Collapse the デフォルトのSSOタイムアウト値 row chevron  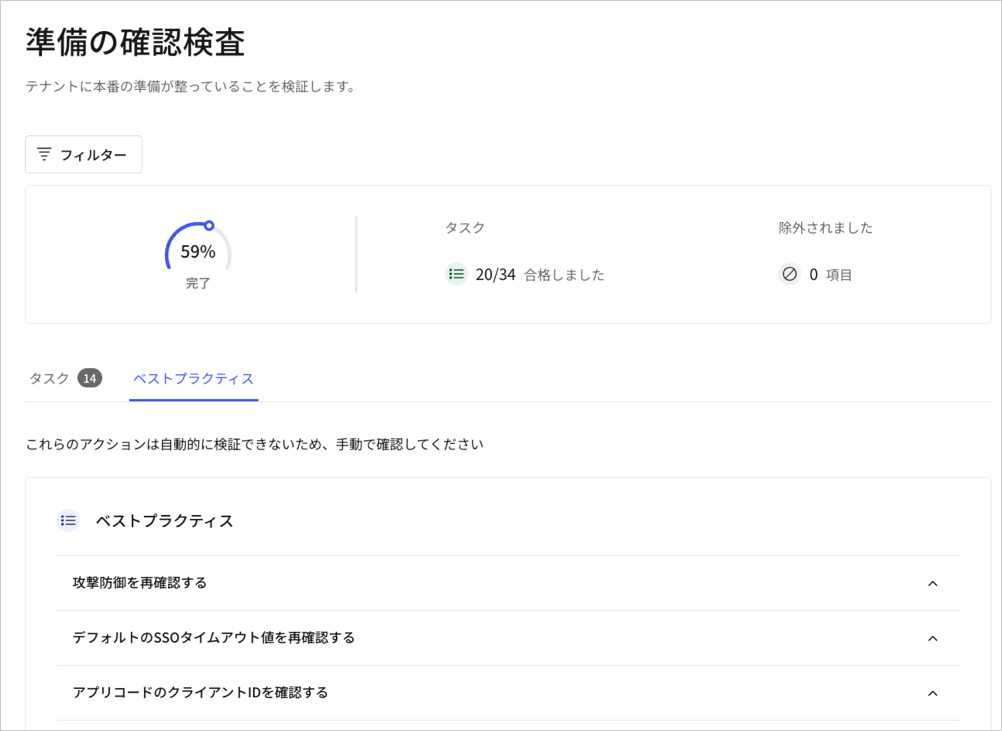(933, 638)
